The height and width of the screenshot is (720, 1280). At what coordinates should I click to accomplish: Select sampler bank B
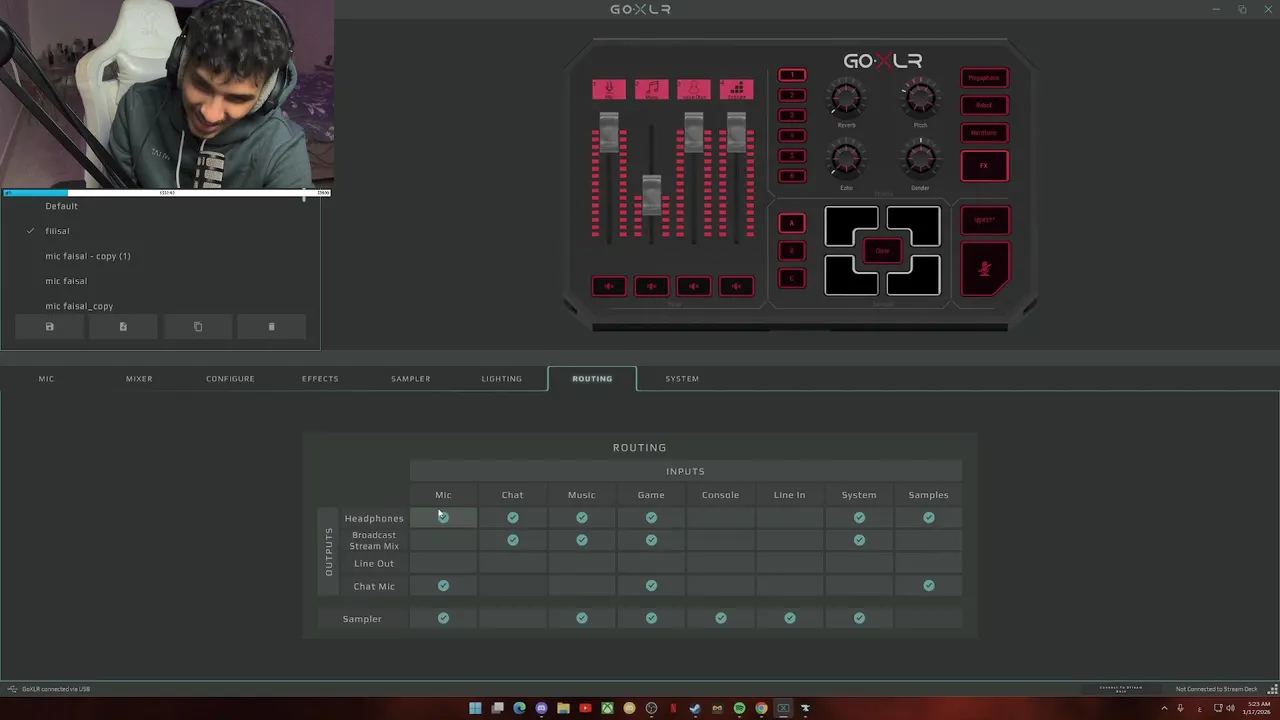point(792,251)
